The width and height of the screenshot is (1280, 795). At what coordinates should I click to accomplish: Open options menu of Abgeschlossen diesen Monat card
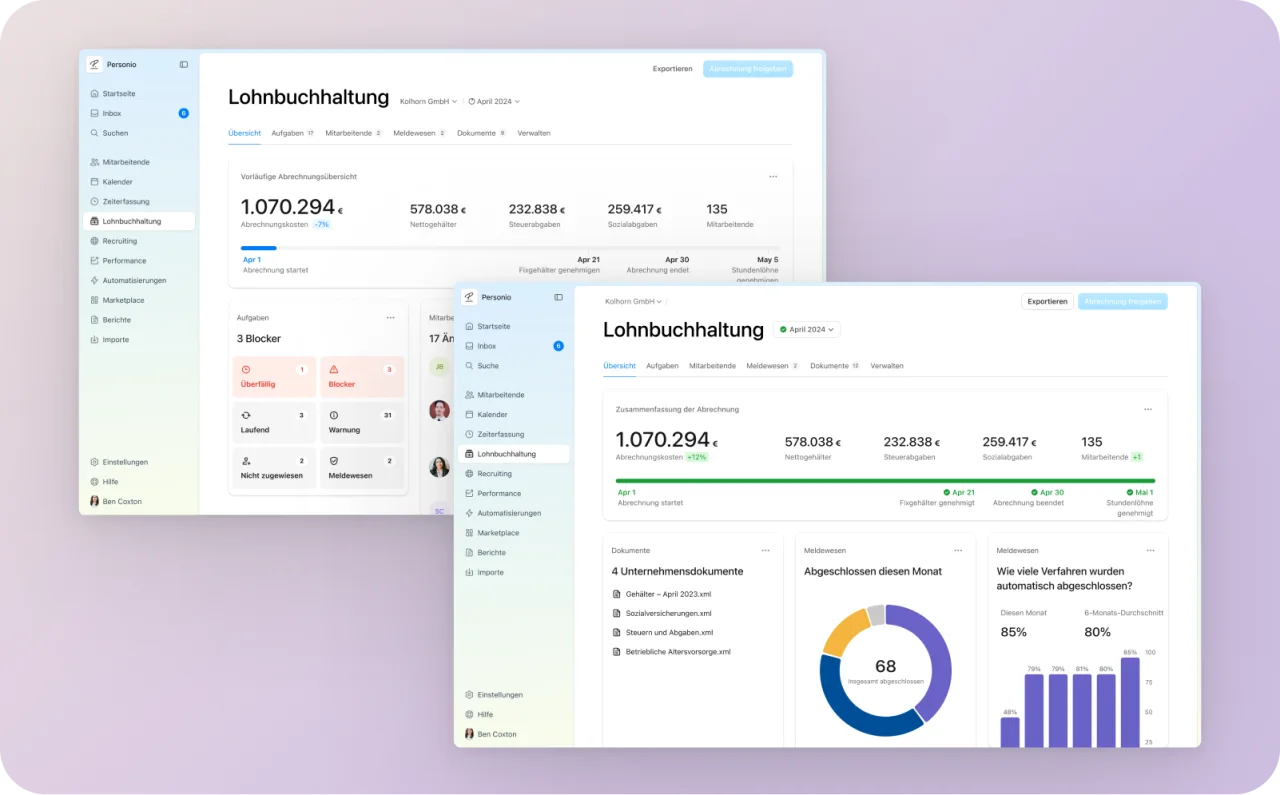coord(958,550)
